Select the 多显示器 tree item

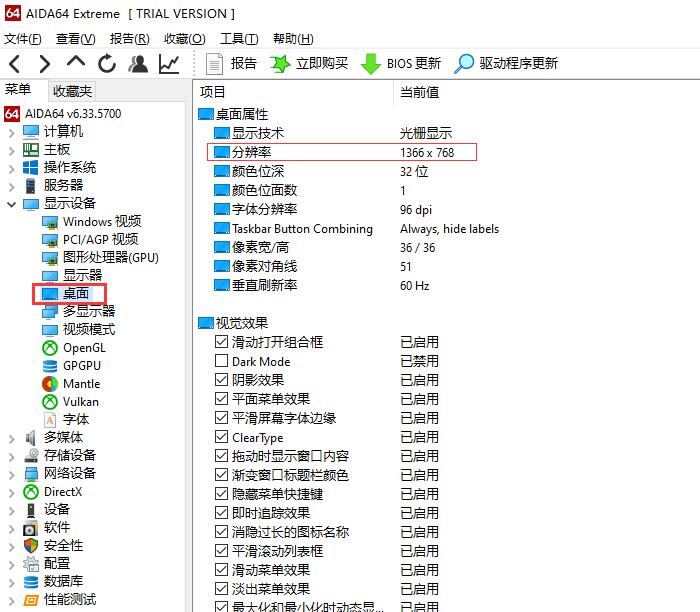point(79,312)
